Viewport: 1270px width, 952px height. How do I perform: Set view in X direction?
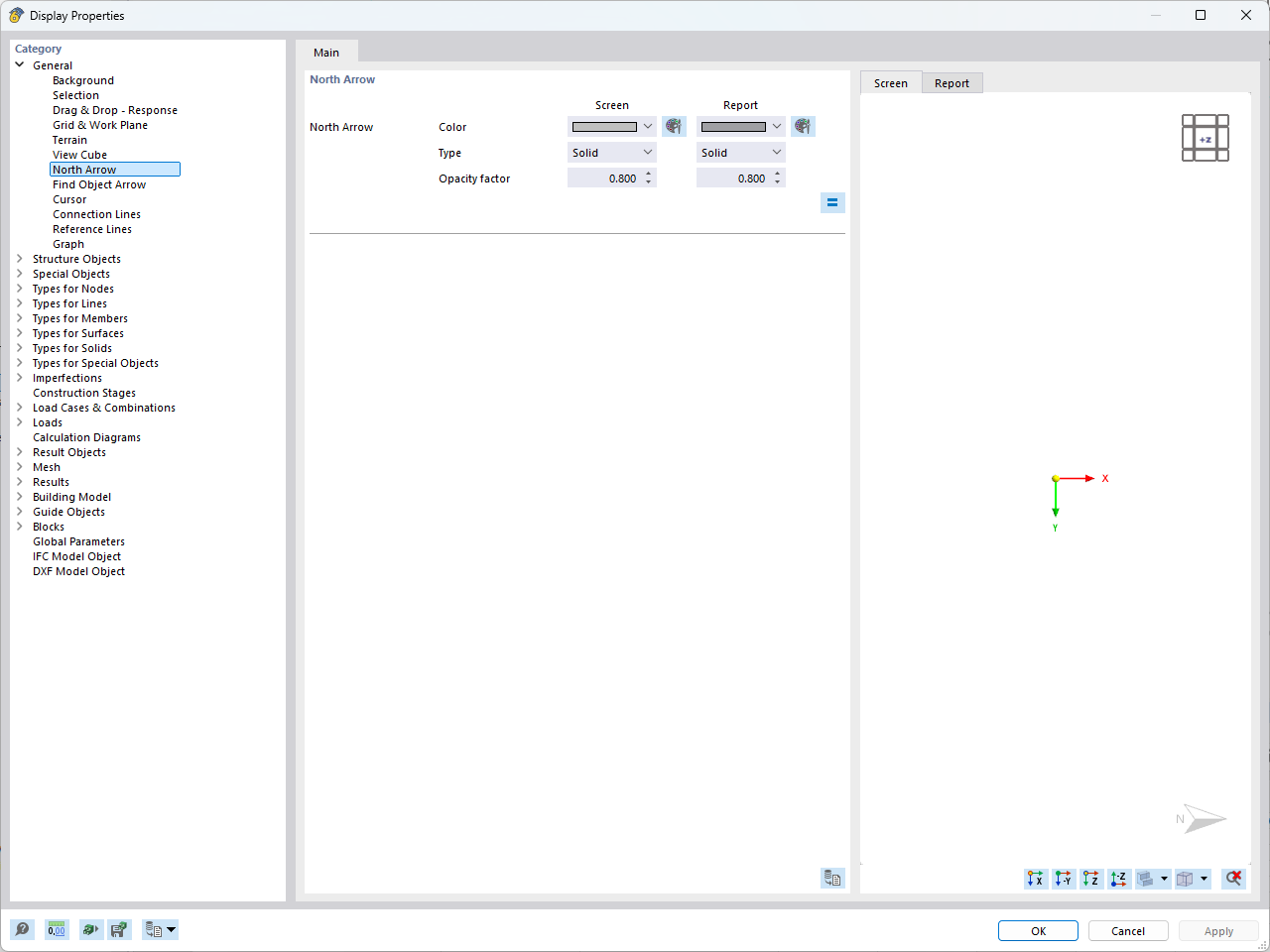tap(1036, 879)
